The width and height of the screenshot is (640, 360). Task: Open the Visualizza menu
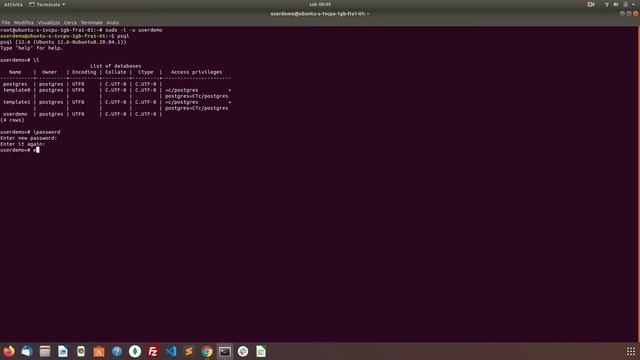[x=49, y=22]
